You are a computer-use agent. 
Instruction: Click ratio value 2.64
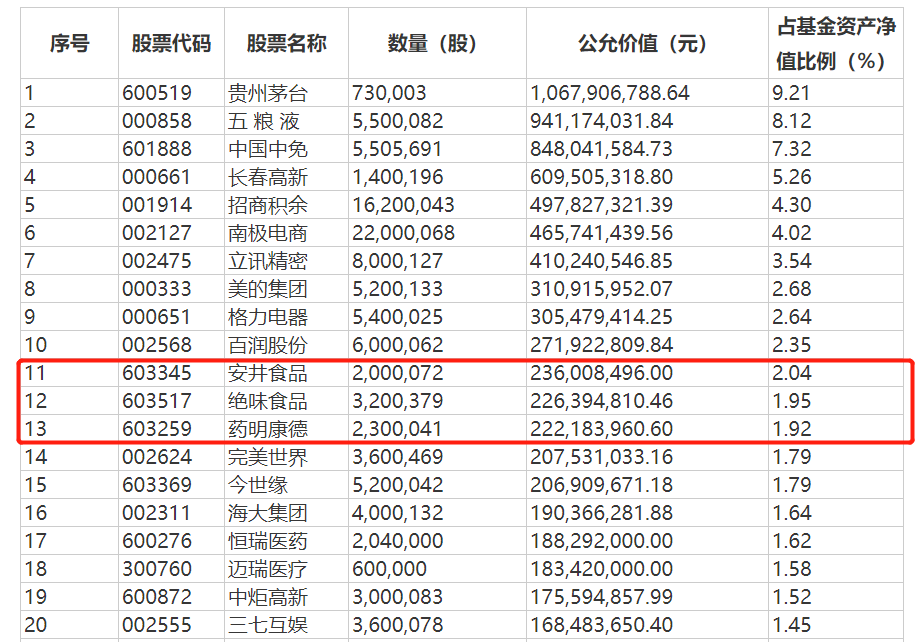(x=791, y=317)
